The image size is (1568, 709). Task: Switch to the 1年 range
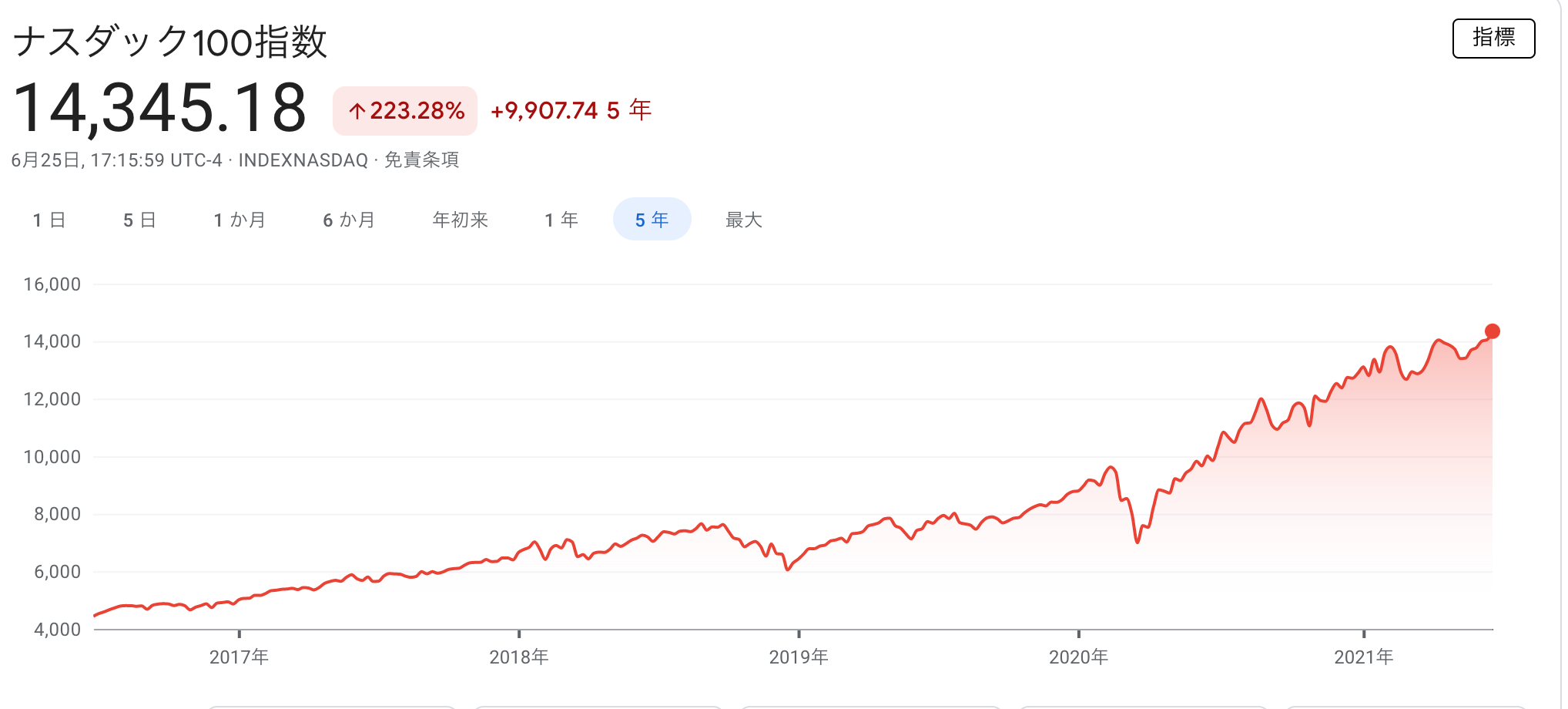(x=561, y=220)
